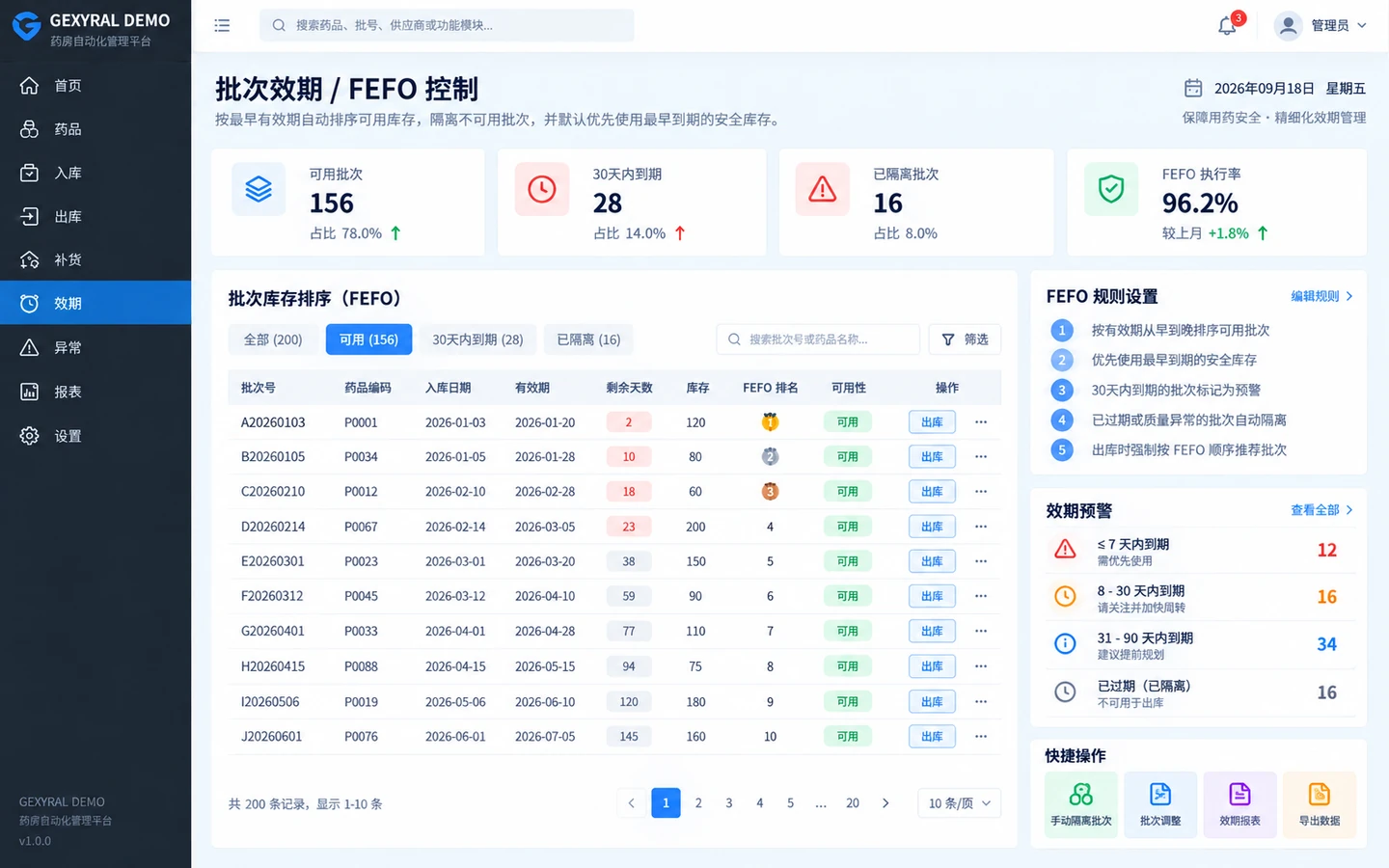This screenshot has height=868, width=1389.
Task: Expand the 管理员 account menu chevron
Action: 1362,26
